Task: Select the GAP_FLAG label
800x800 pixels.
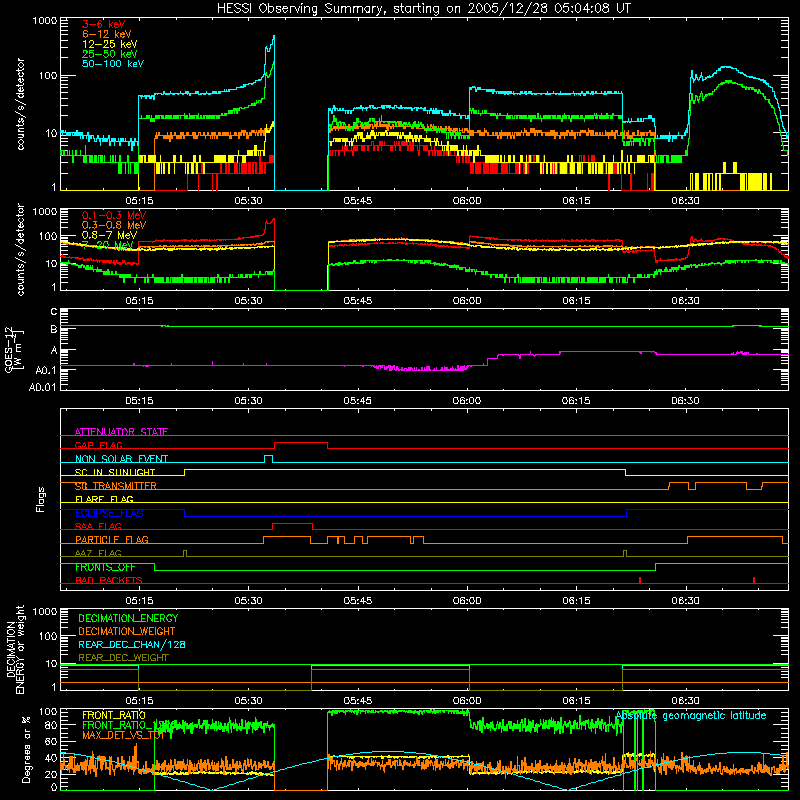Action: coord(98,445)
